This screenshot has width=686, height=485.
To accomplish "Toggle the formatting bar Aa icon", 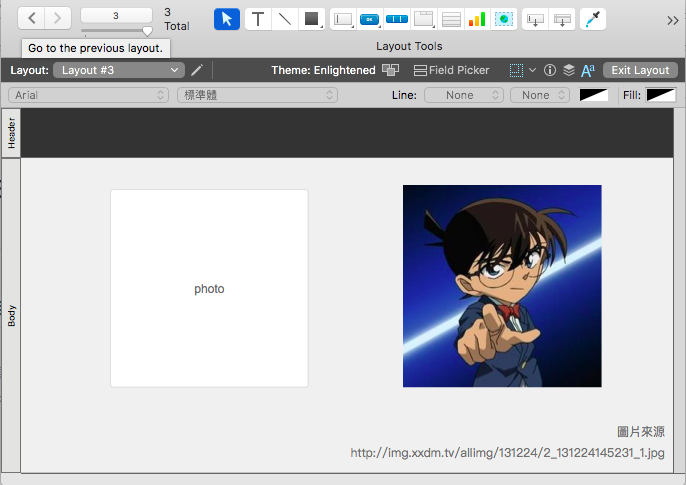I will pyautogui.click(x=588, y=70).
